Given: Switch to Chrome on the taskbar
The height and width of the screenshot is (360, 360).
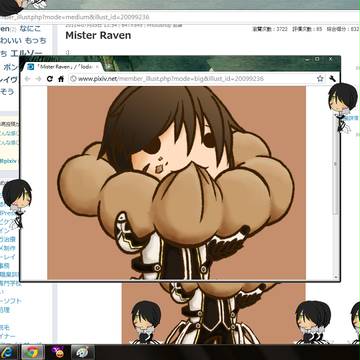Looking at the screenshot, I should pos(32,352).
